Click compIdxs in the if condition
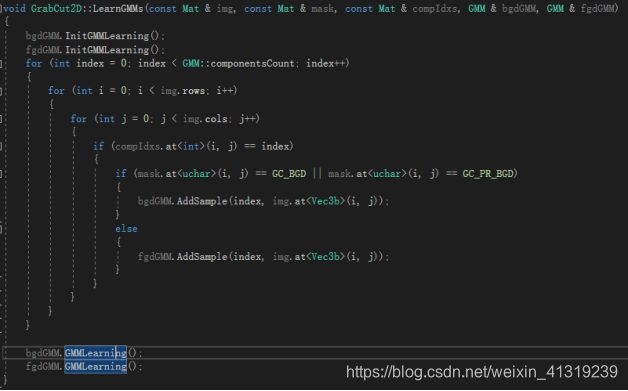The width and height of the screenshot is (628, 391). (x=138, y=146)
